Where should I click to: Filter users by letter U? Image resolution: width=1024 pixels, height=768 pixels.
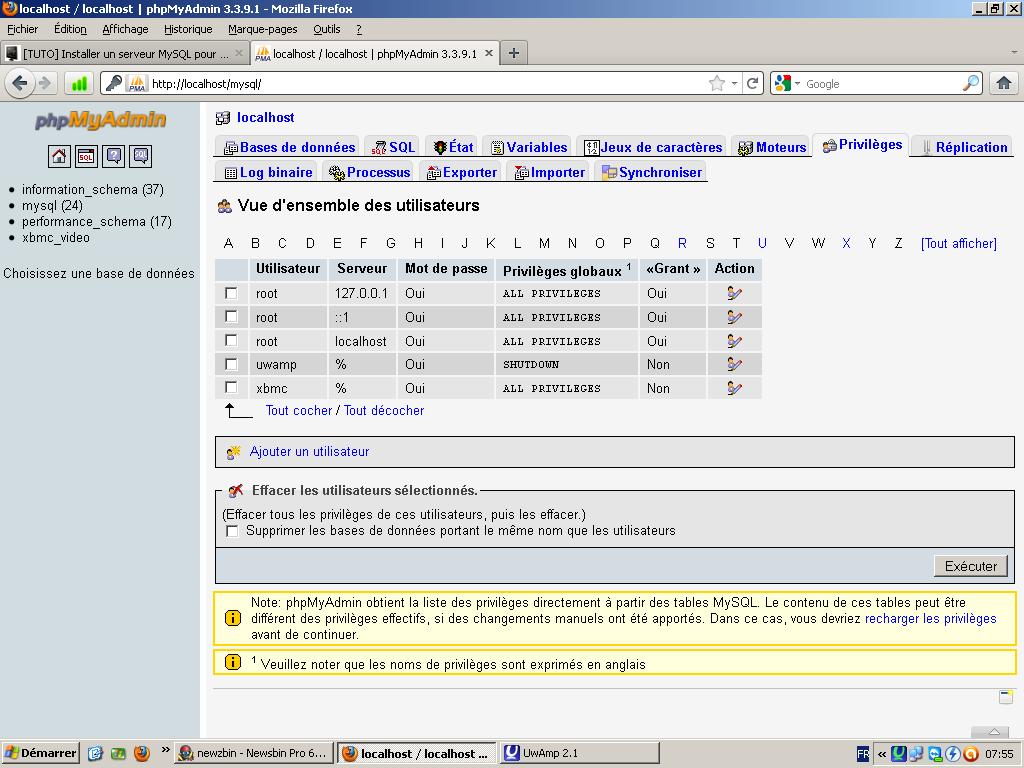click(x=762, y=243)
